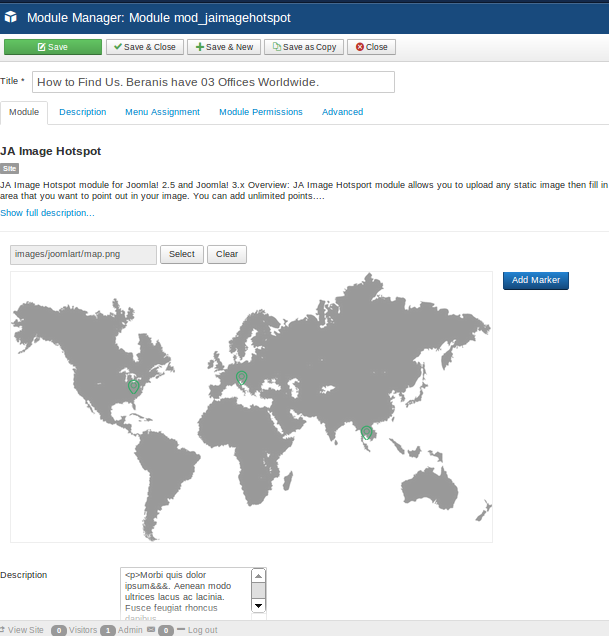Click the Joomla module cube icon in header
Screen dimensions: 609x636
[11, 17]
